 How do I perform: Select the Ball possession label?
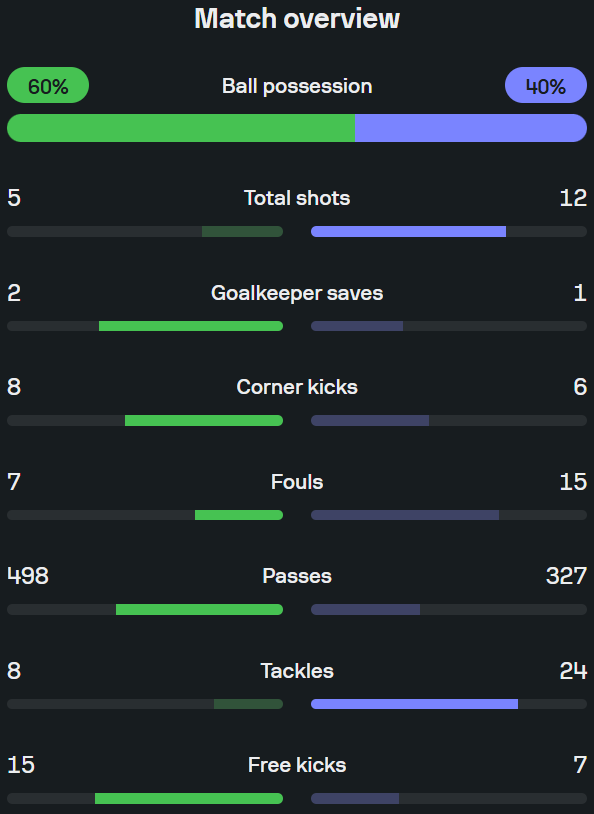coord(297,86)
